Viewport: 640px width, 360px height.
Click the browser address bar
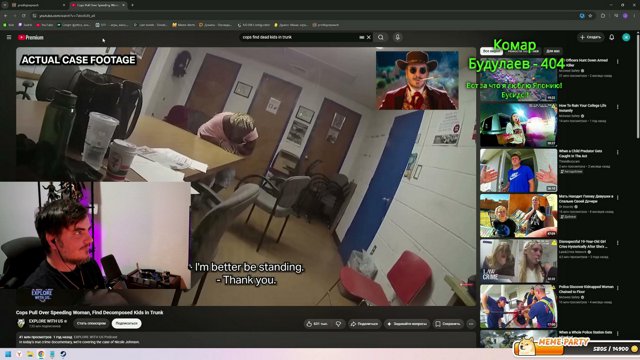pyautogui.click(x=306, y=16)
